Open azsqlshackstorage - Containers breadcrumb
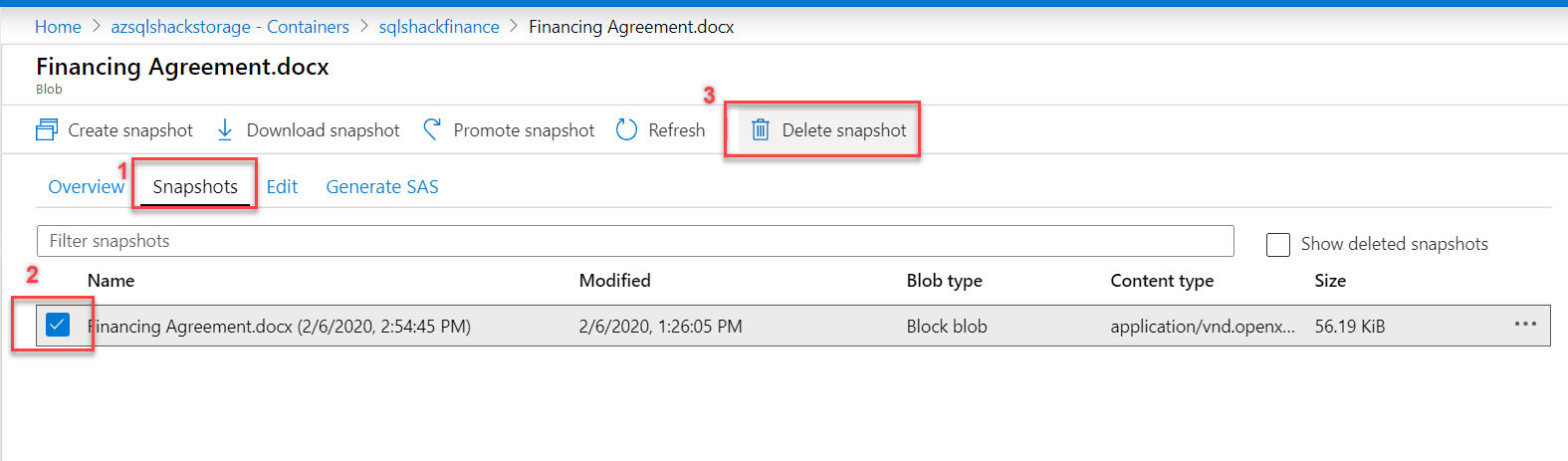Viewport: 1568px width, 461px height. point(230,27)
